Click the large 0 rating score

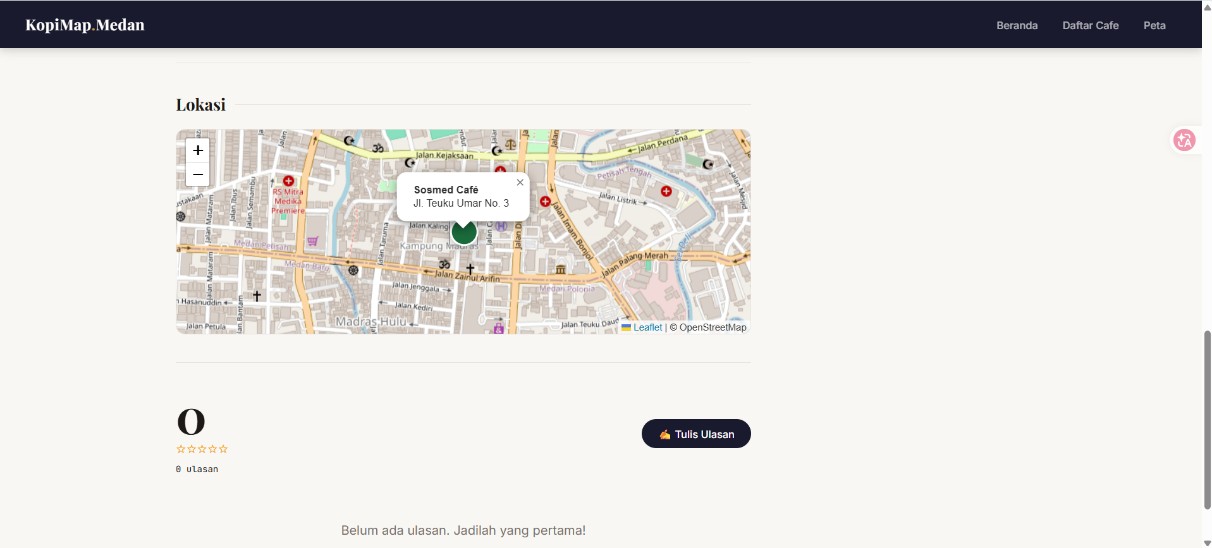[191, 422]
